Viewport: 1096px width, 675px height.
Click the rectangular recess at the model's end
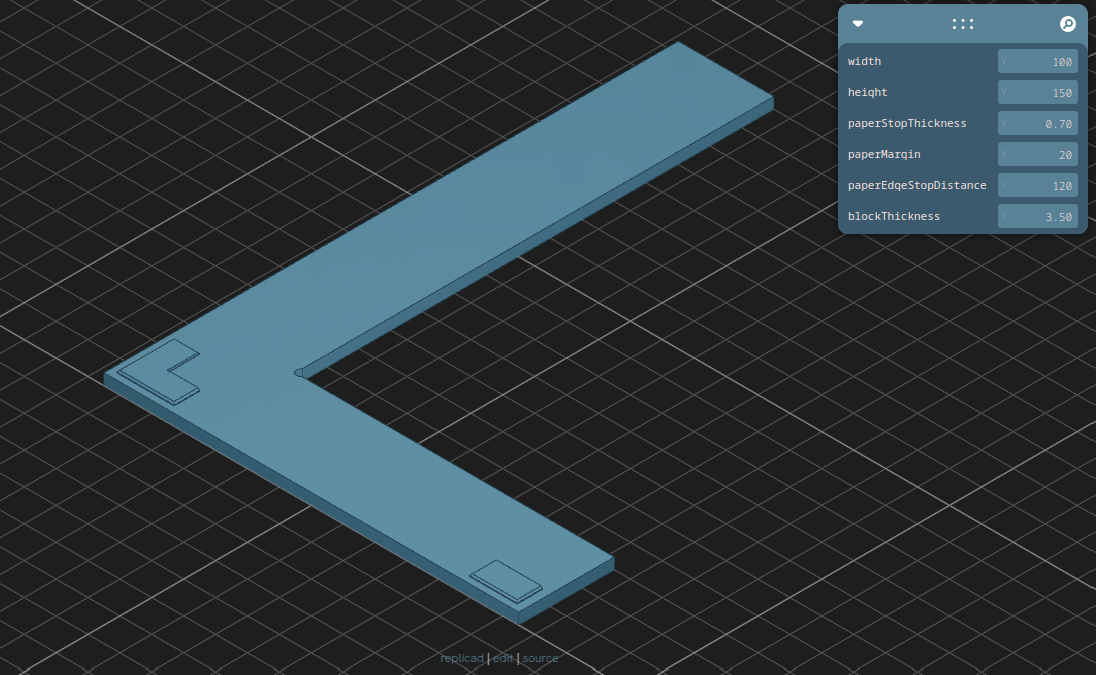(x=506, y=581)
